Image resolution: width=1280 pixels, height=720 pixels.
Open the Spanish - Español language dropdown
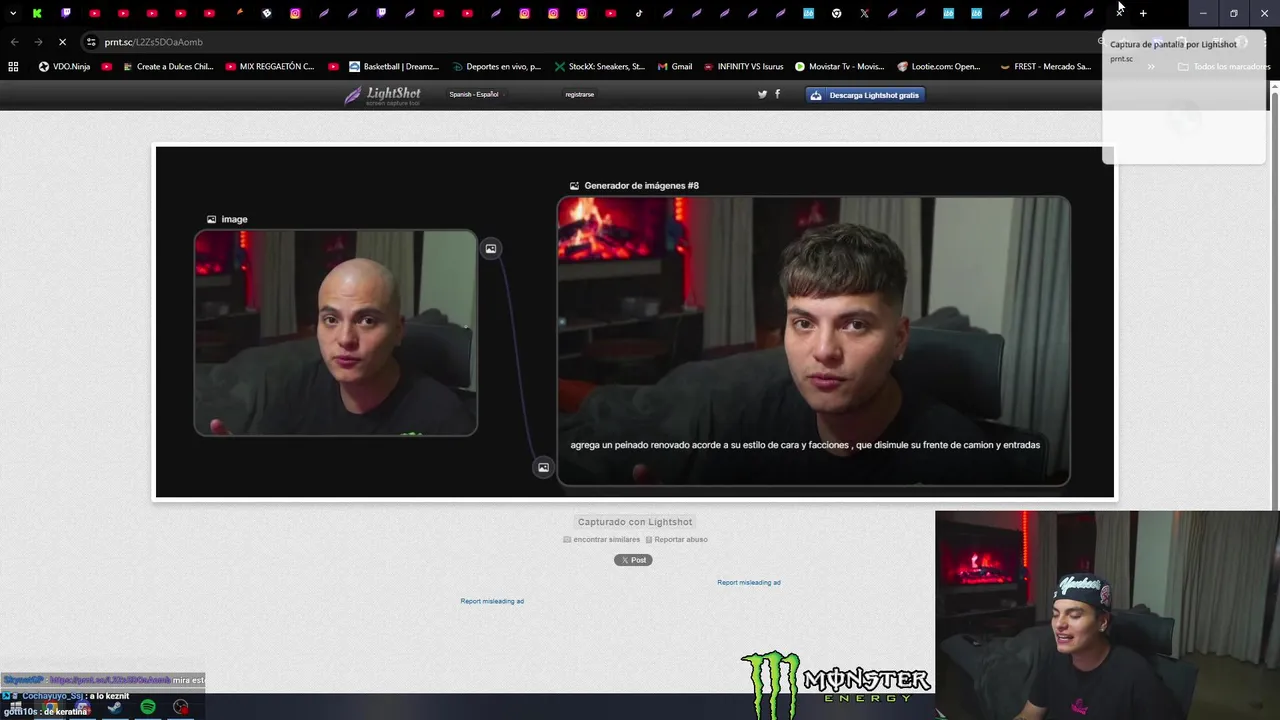pyautogui.click(x=476, y=94)
